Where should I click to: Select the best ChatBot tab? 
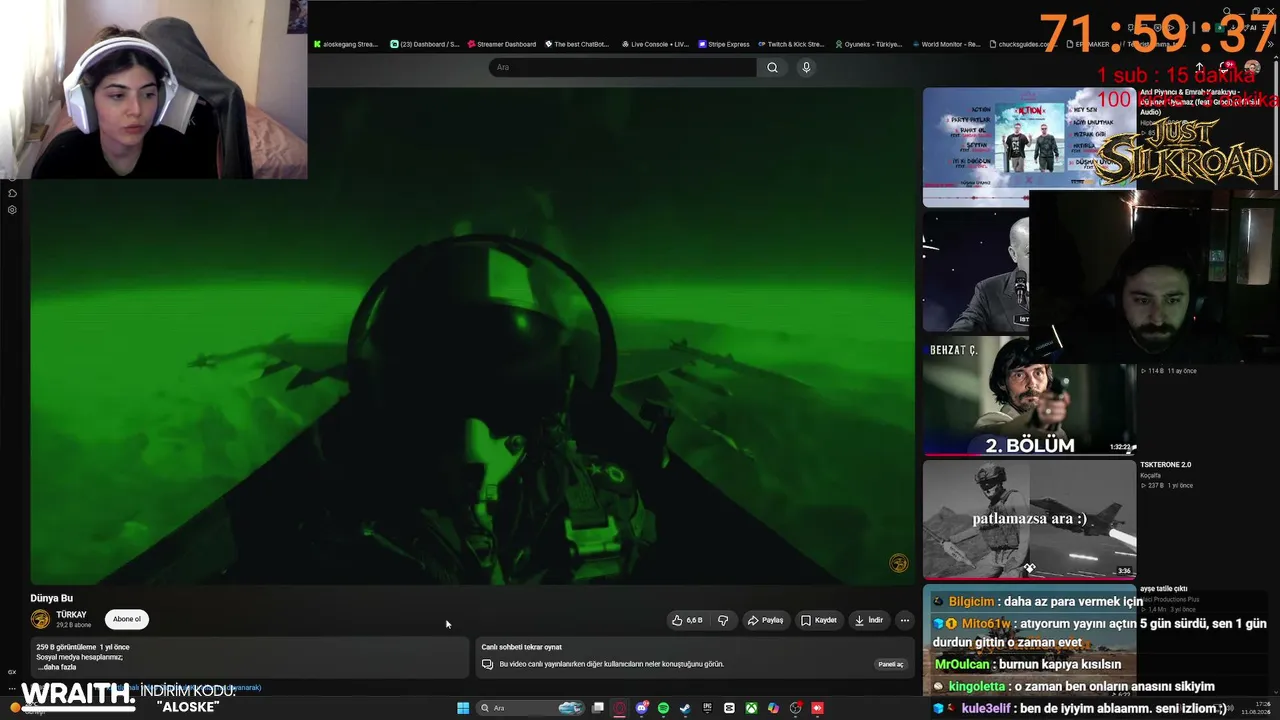click(577, 44)
